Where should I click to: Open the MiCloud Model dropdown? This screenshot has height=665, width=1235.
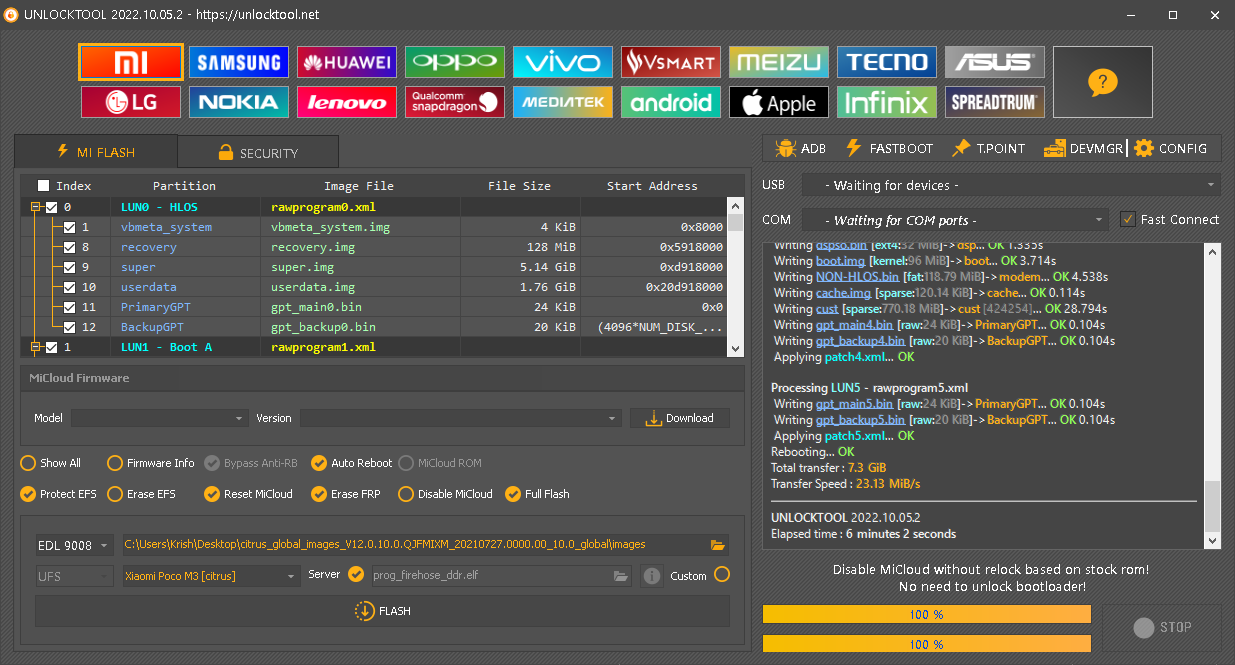click(x=159, y=418)
